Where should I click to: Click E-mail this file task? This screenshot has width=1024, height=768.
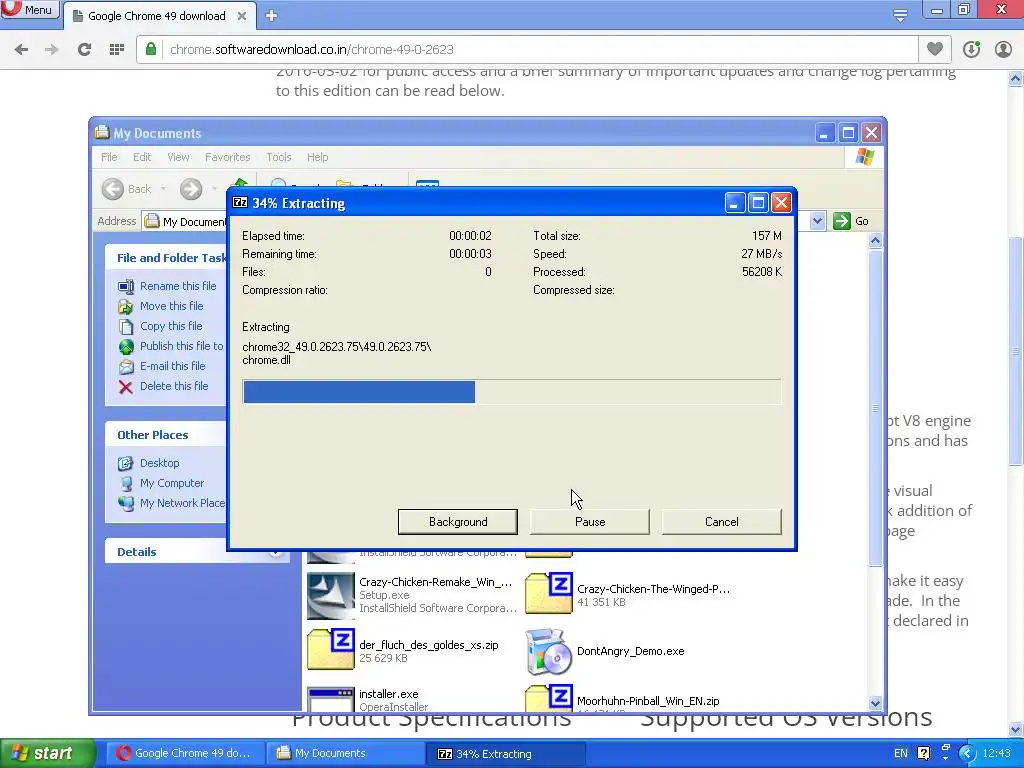[x=172, y=366]
